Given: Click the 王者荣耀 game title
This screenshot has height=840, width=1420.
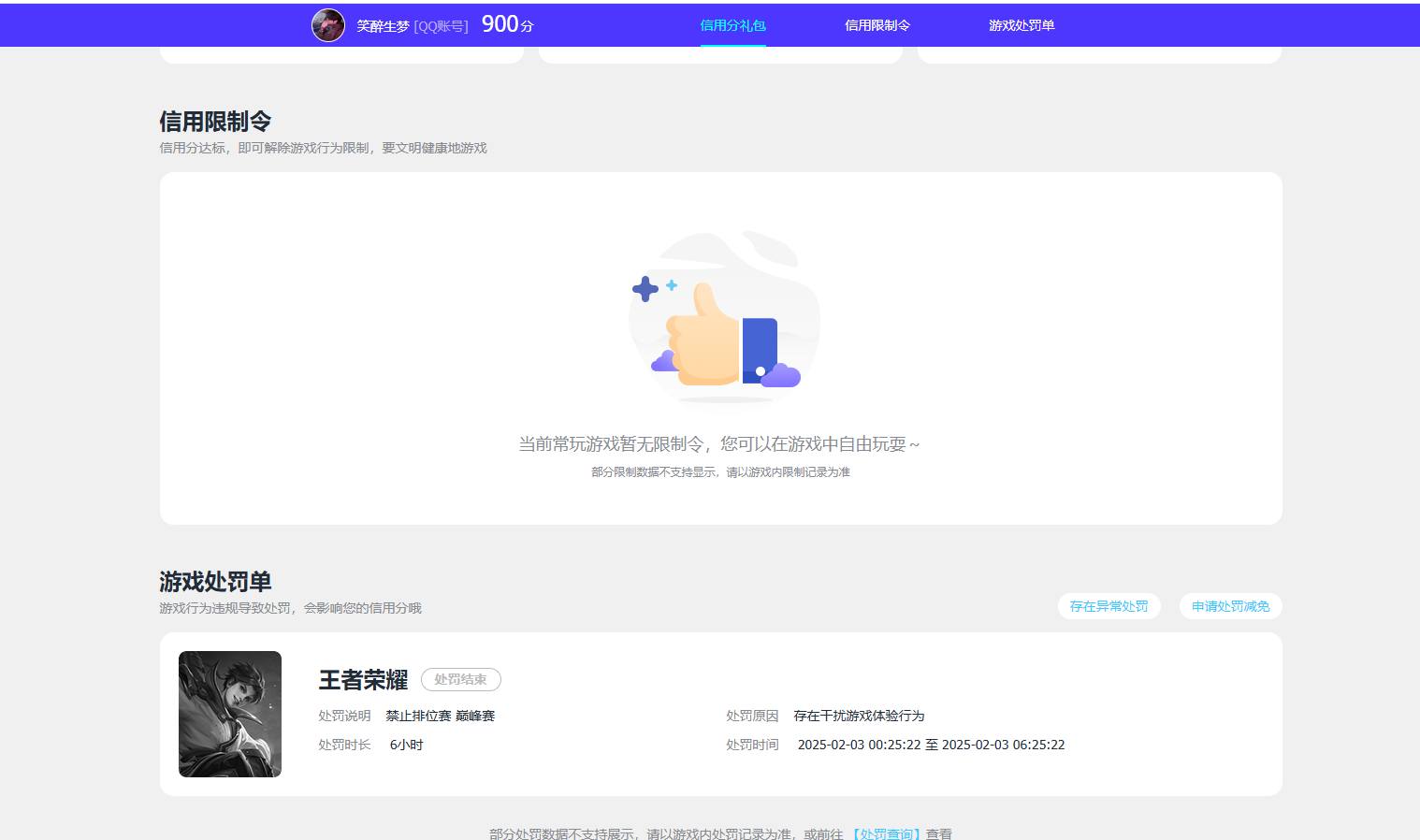Looking at the screenshot, I should click(x=364, y=680).
